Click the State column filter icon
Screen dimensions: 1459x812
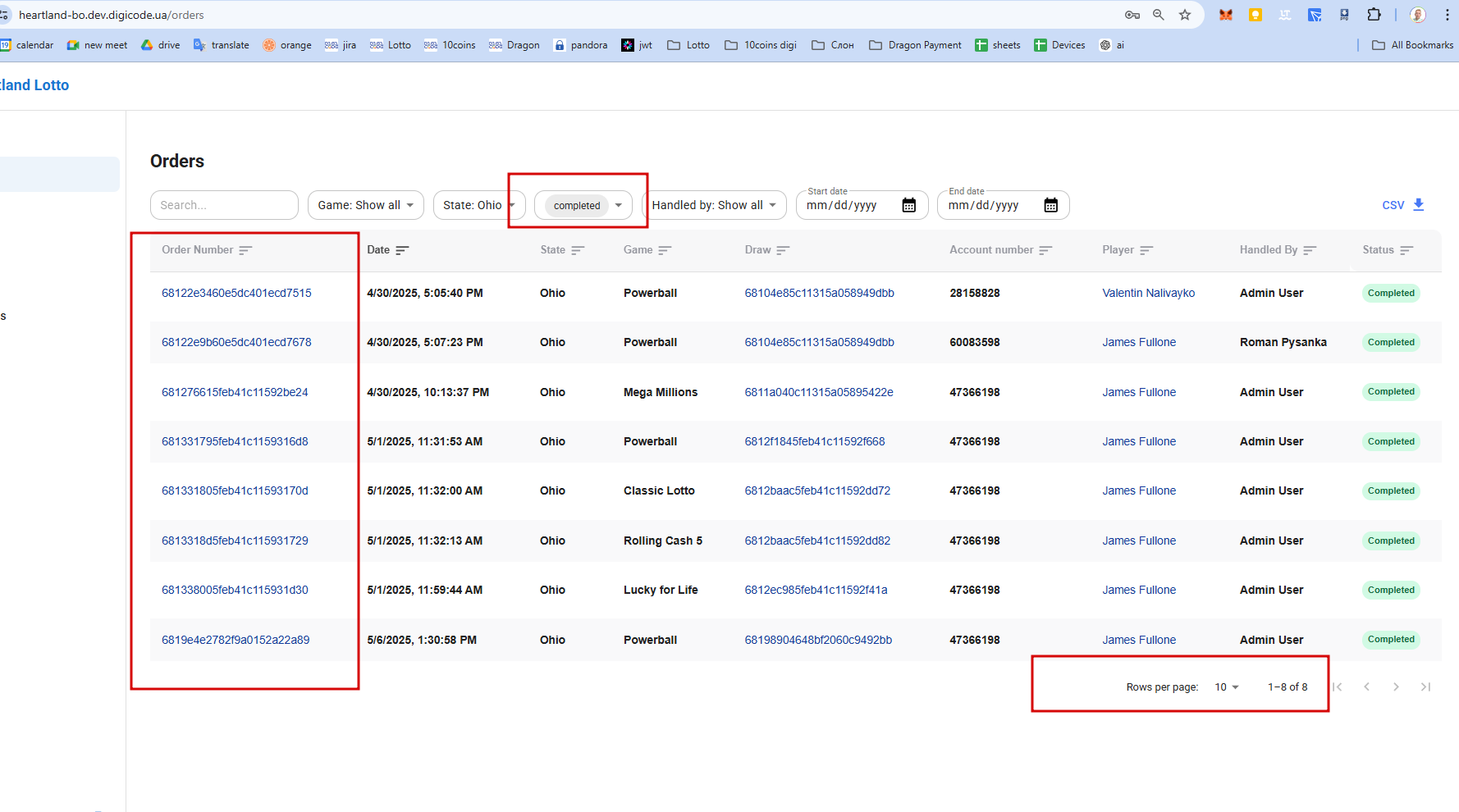click(578, 250)
